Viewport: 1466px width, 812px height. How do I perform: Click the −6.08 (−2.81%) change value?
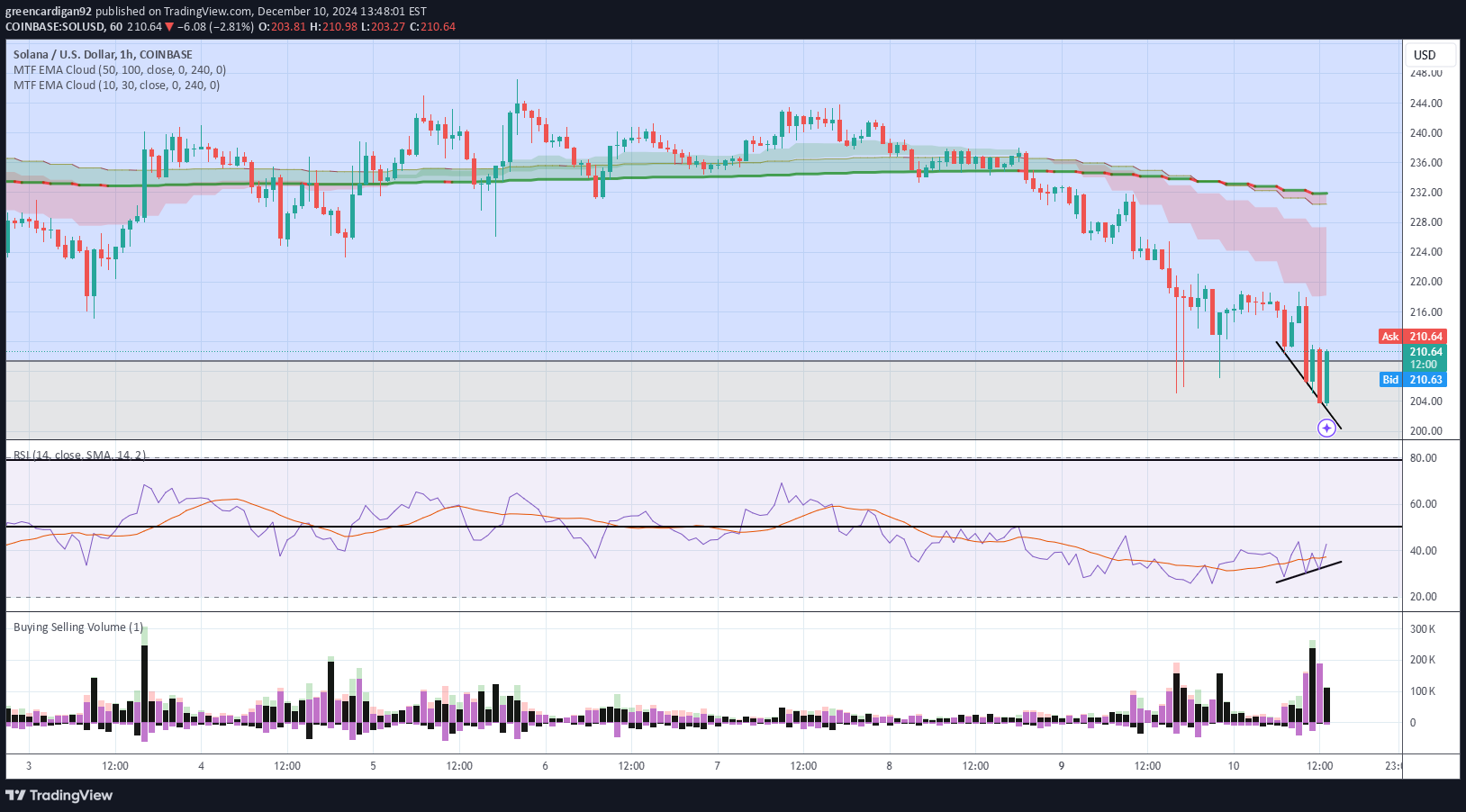215,27
